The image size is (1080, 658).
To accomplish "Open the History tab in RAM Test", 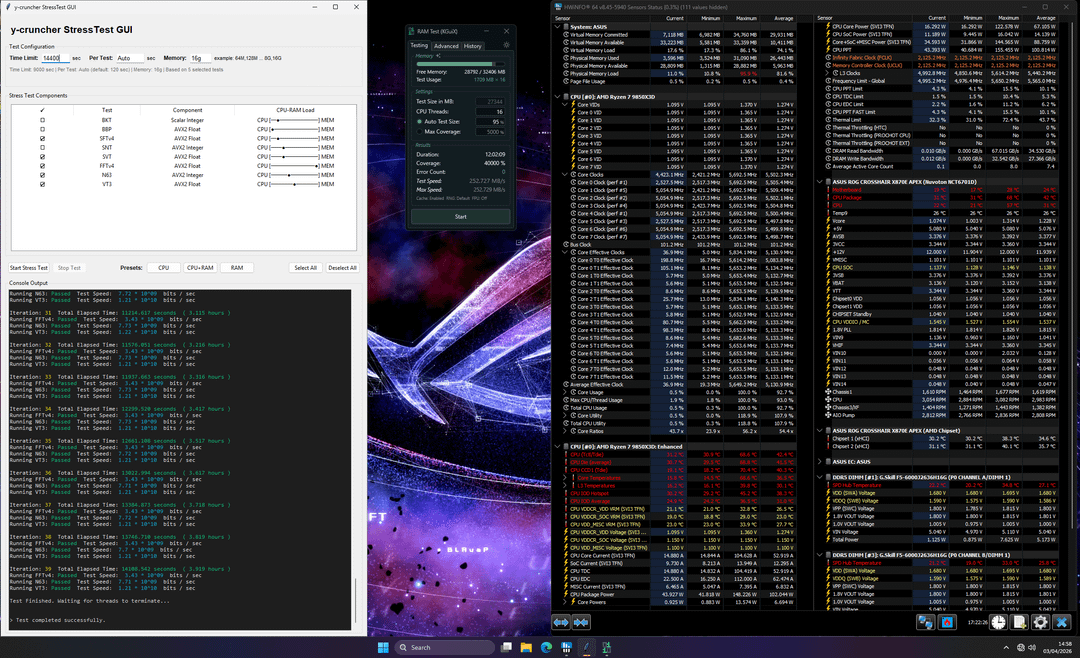I will [x=472, y=45].
